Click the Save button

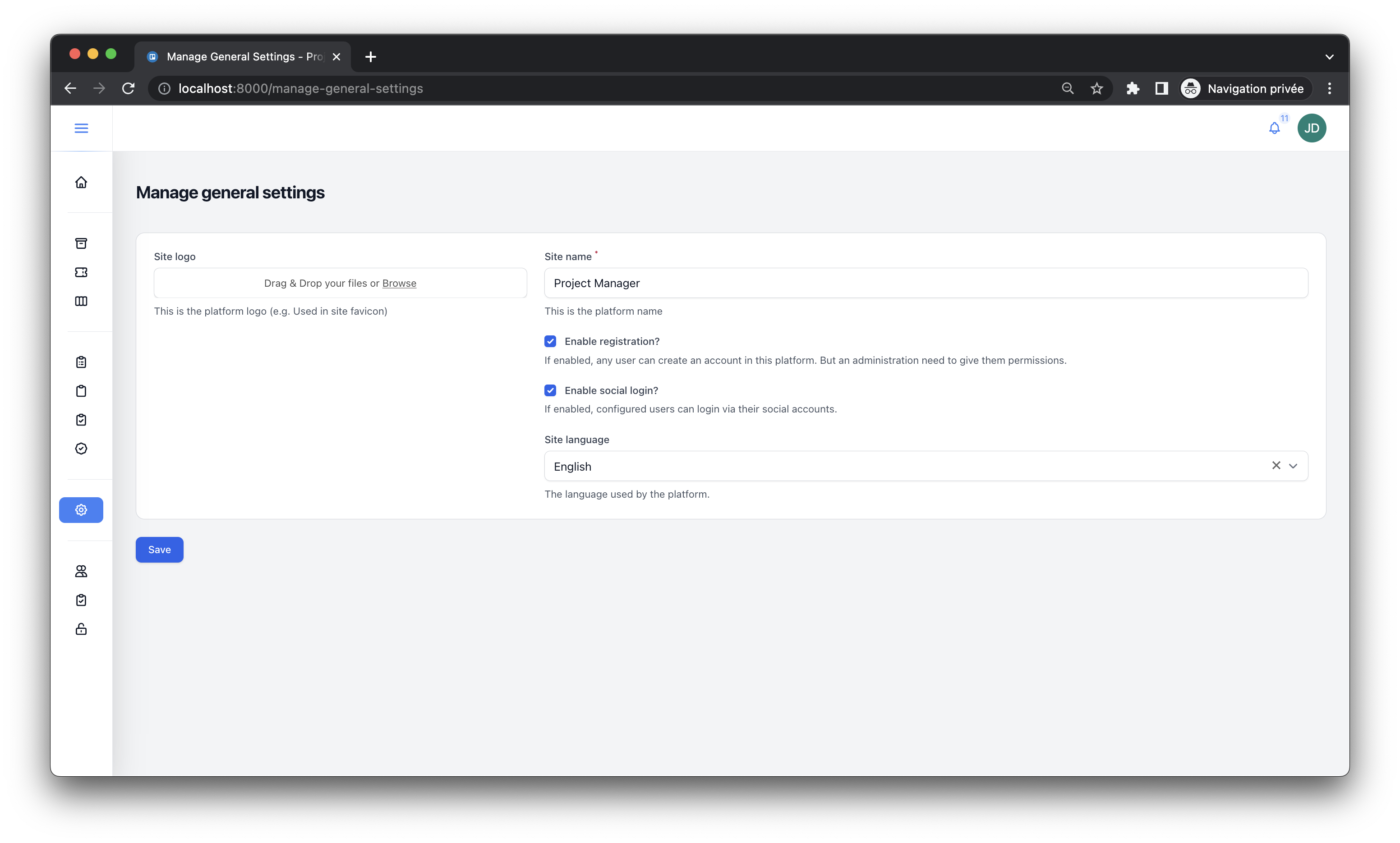159,550
